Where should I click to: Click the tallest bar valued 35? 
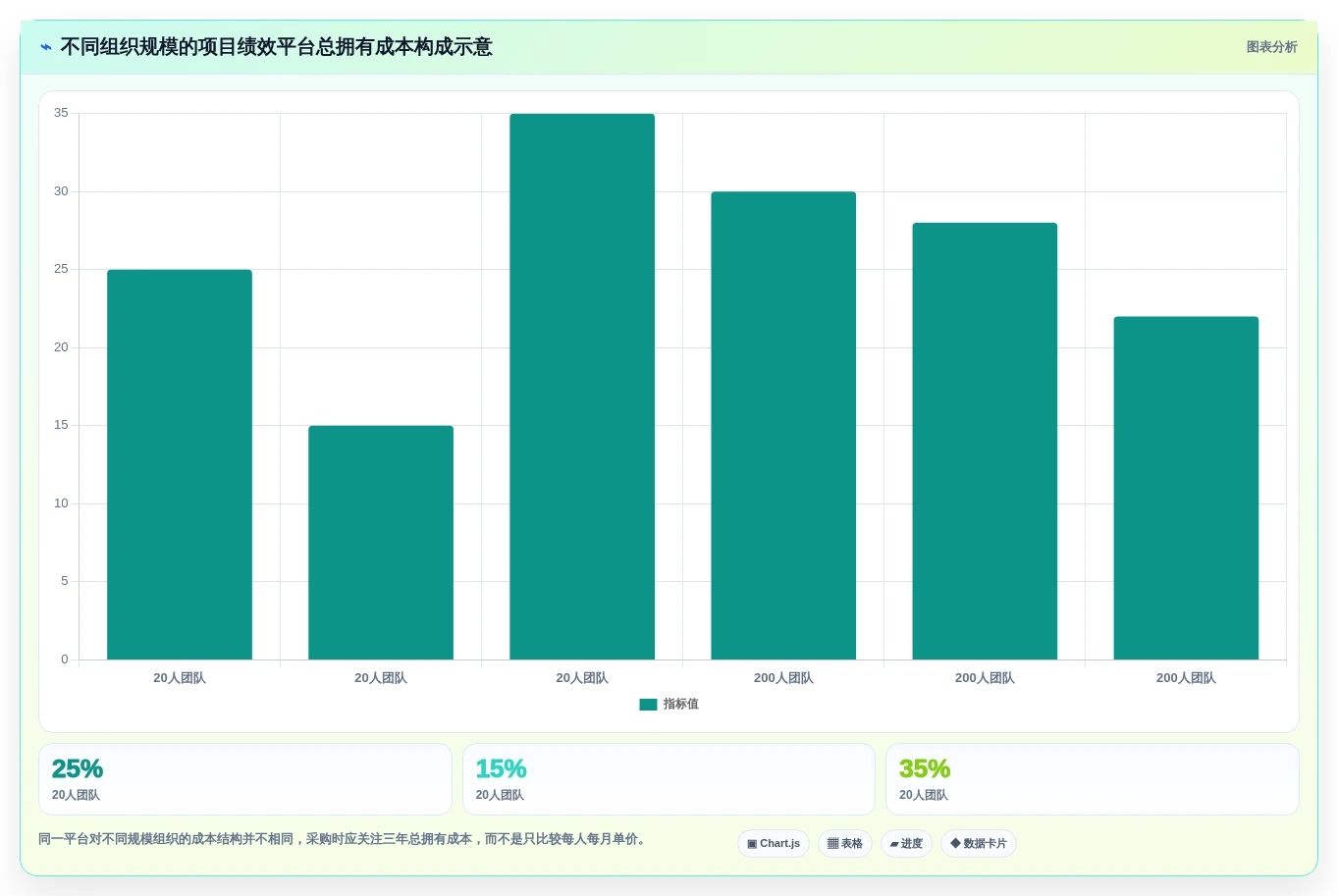(582, 387)
